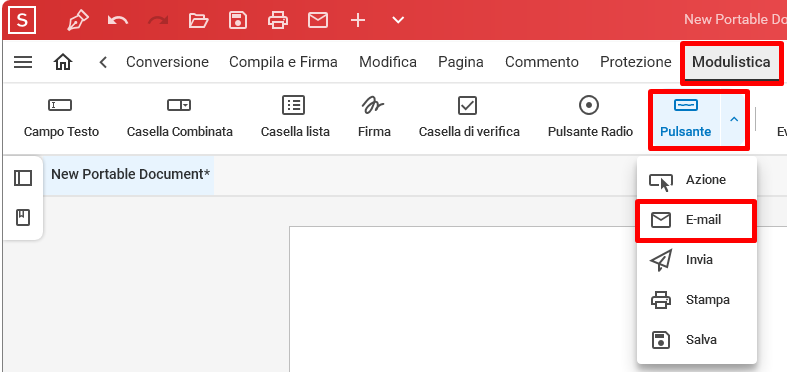The height and width of the screenshot is (372, 787).
Task: Click the red S application logo
Action: click(22, 20)
